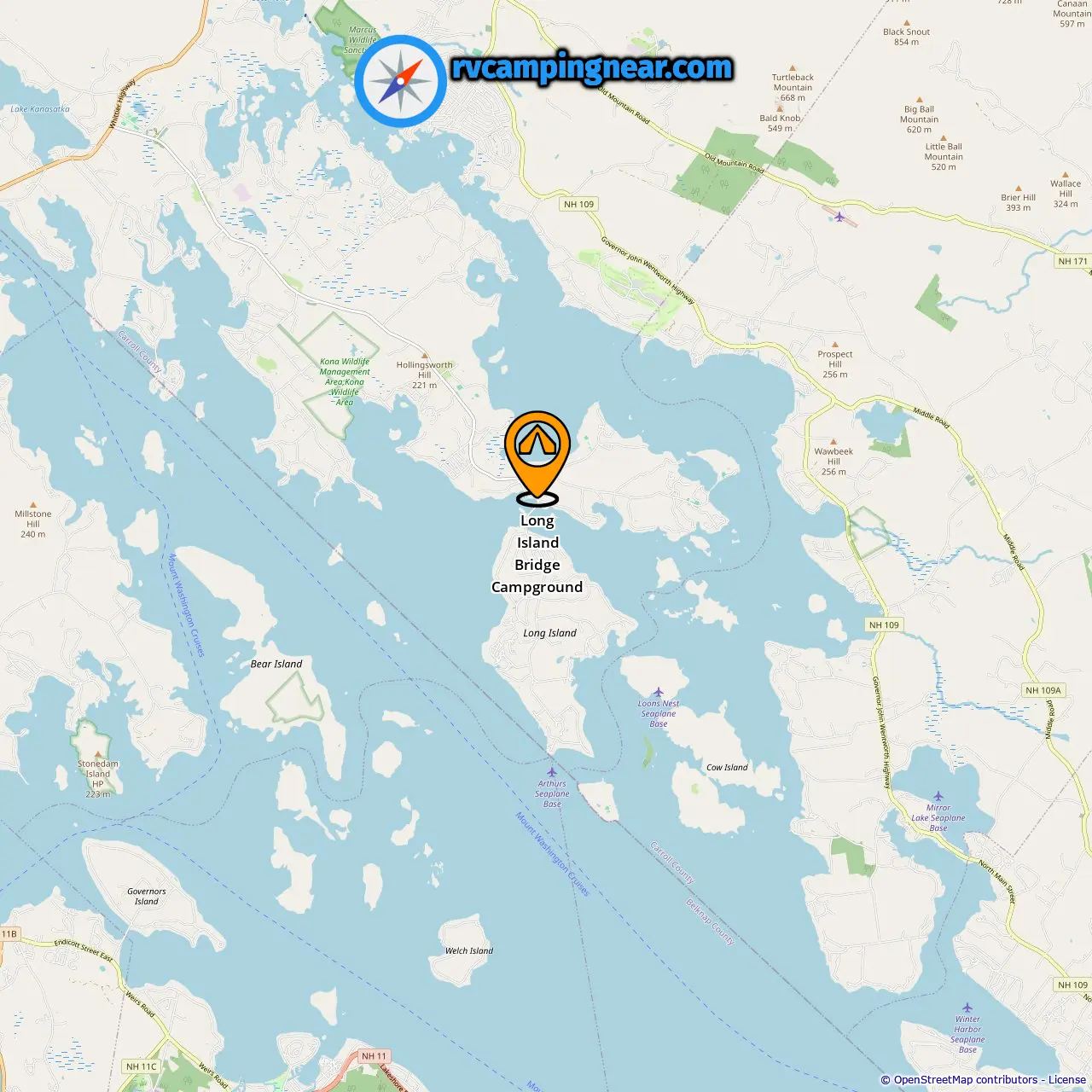Click the Millstone Hill peak marker
Image resolution: width=1092 pixels, height=1092 pixels.
(x=33, y=505)
